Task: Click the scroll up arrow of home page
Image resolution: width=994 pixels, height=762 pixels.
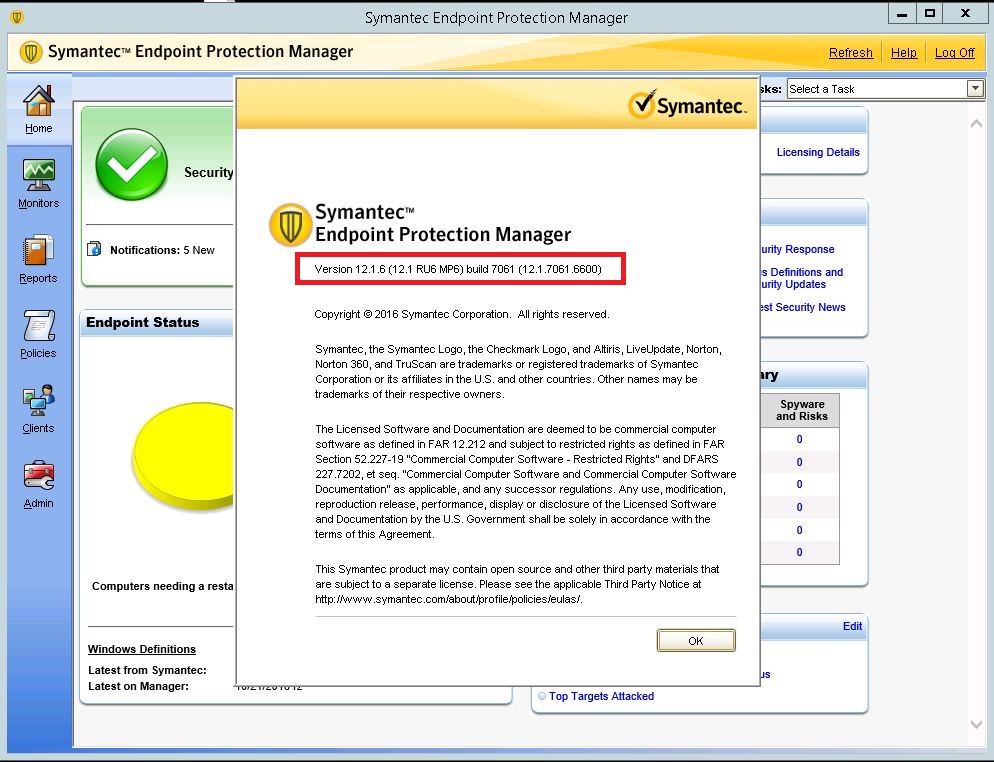Action: click(976, 124)
